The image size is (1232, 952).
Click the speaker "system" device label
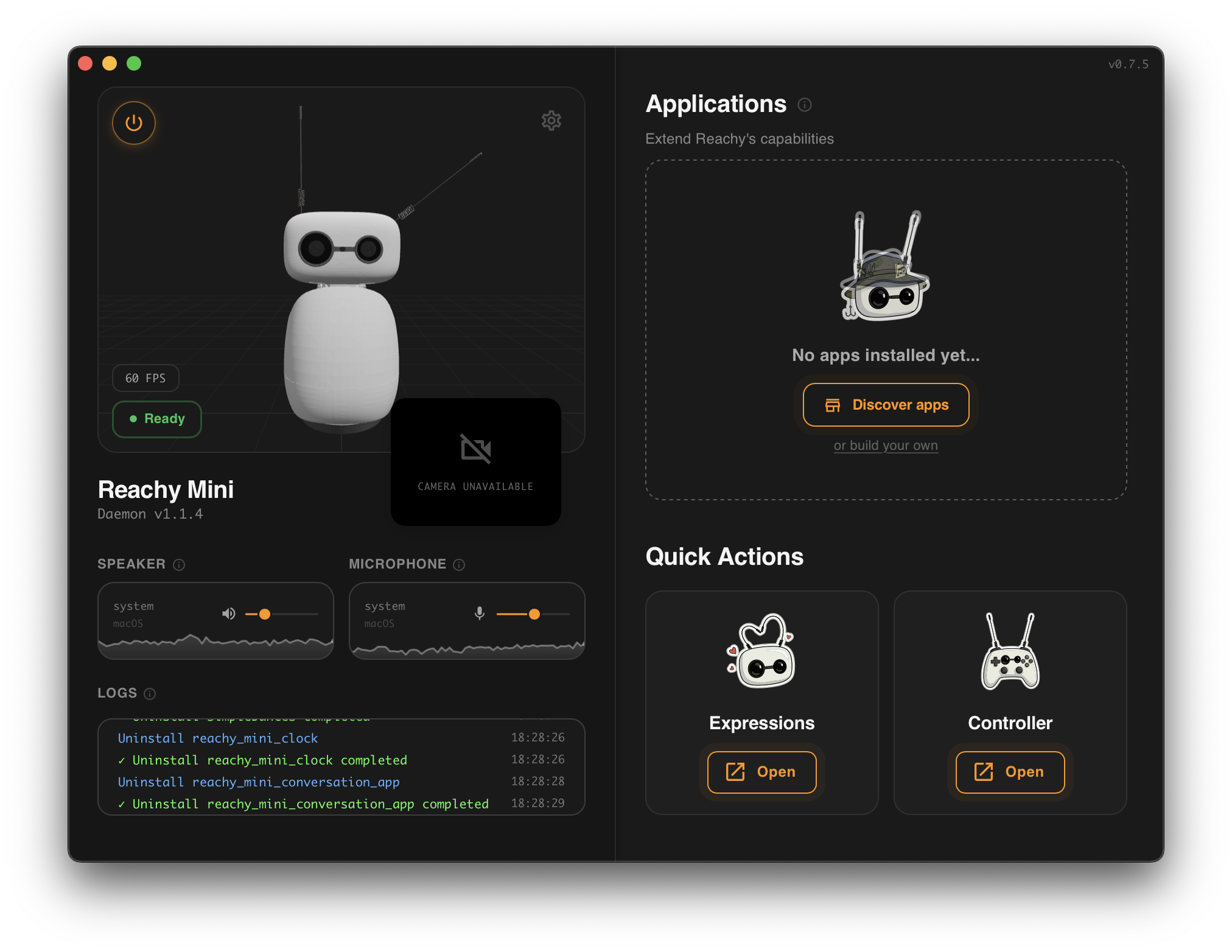click(x=133, y=606)
